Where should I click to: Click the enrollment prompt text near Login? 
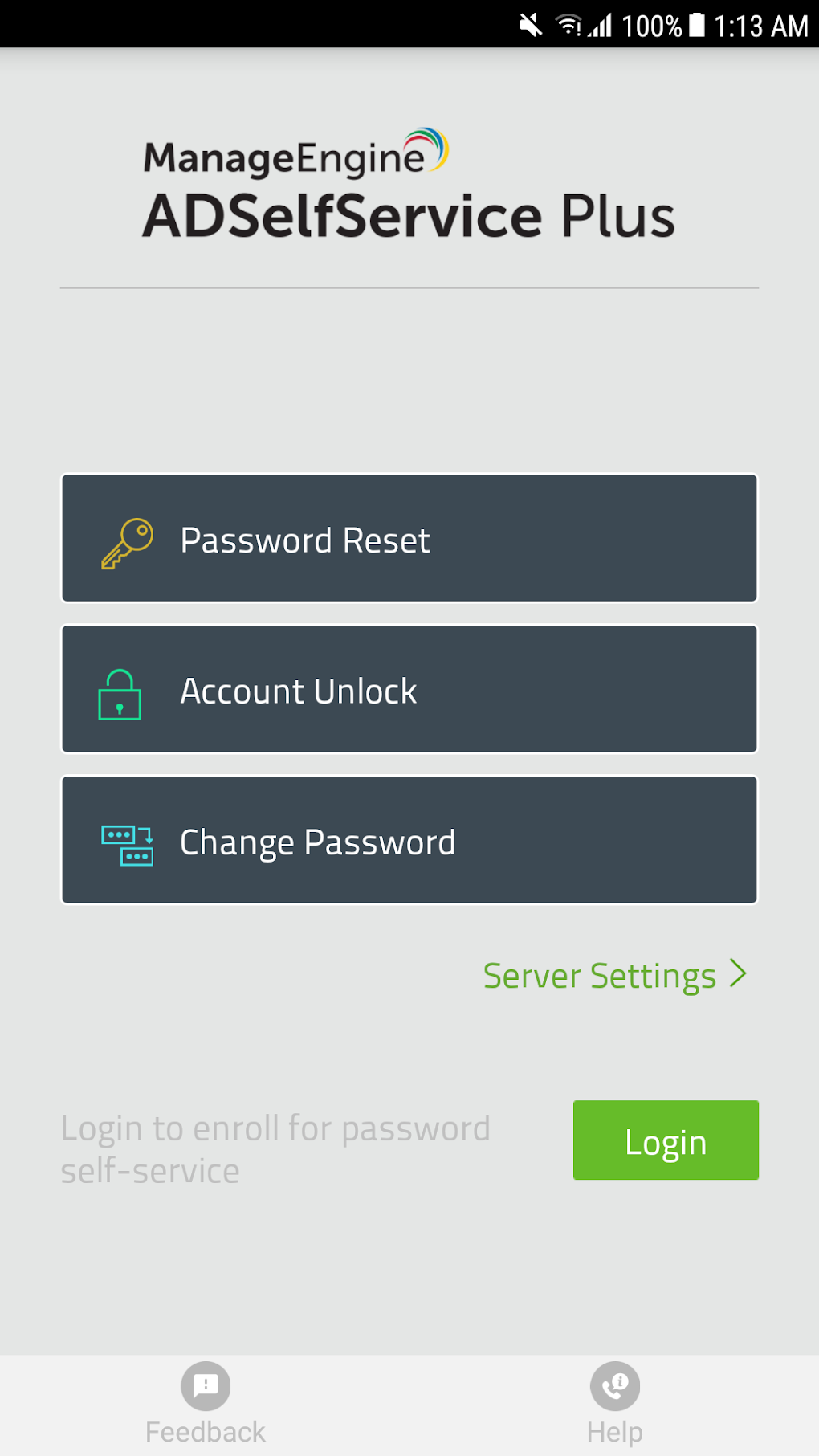click(275, 1148)
